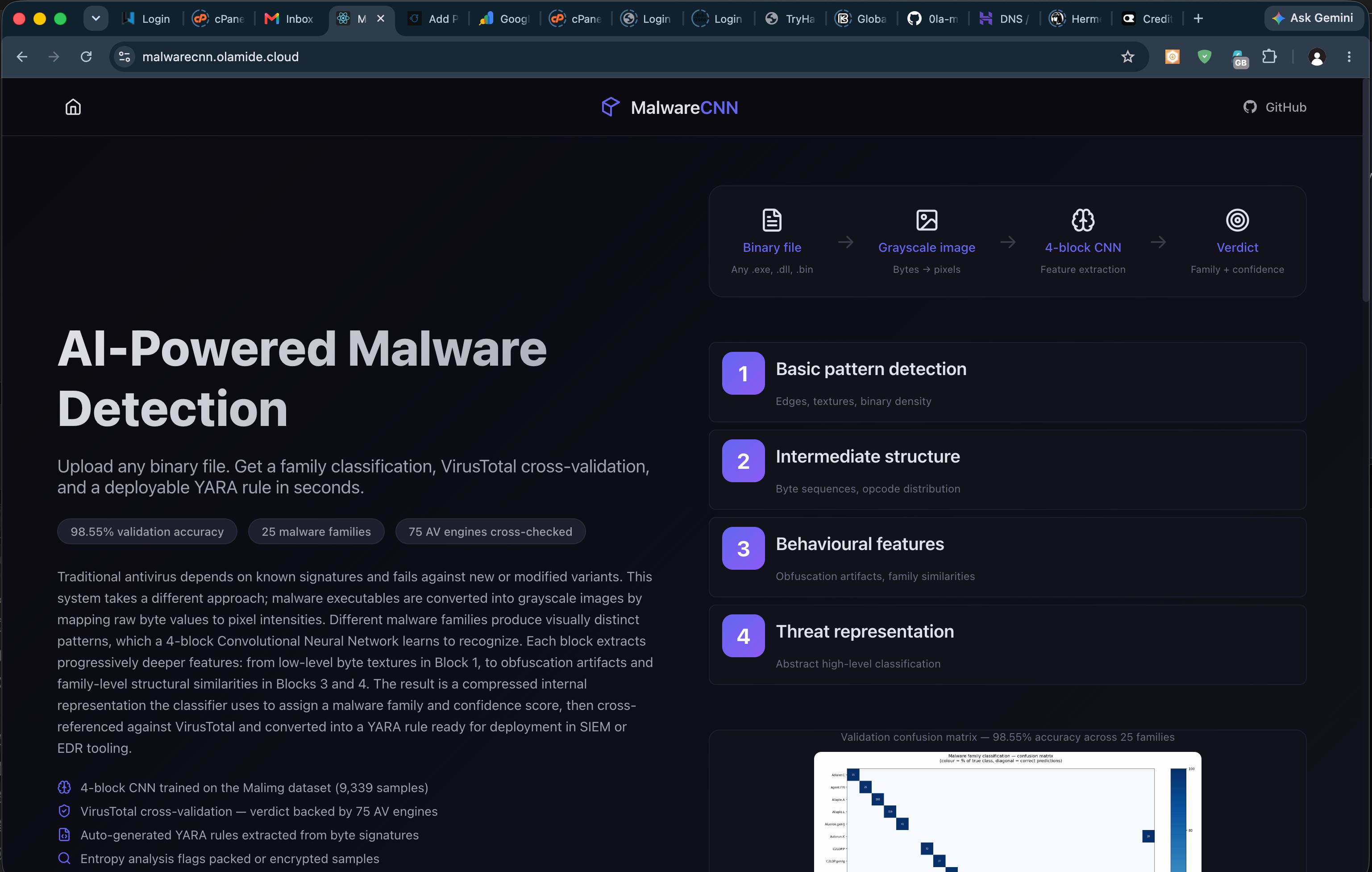Click the AI-Powered Malware Detection heading
The image size is (1372, 872).
[x=302, y=379]
